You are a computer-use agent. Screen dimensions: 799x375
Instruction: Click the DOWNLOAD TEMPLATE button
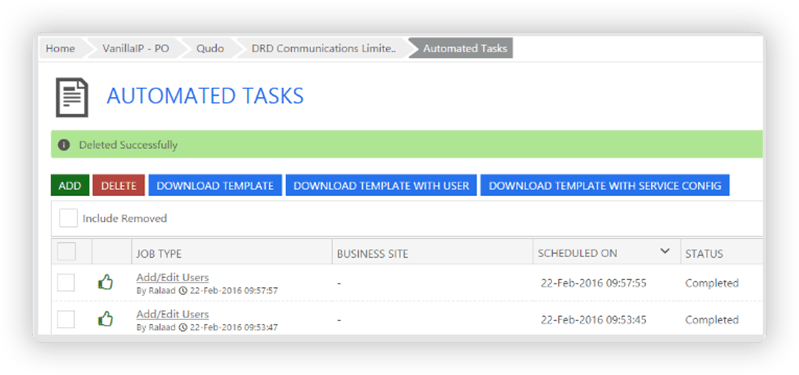point(215,185)
